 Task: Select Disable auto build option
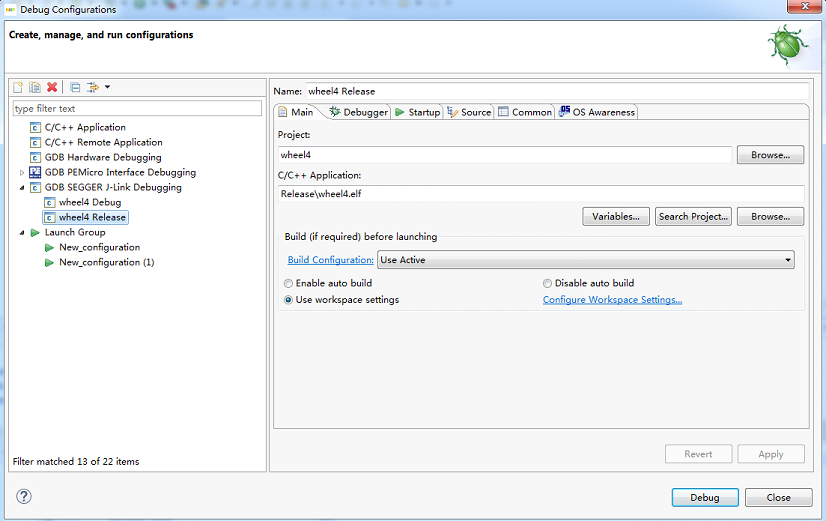pos(547,283)
